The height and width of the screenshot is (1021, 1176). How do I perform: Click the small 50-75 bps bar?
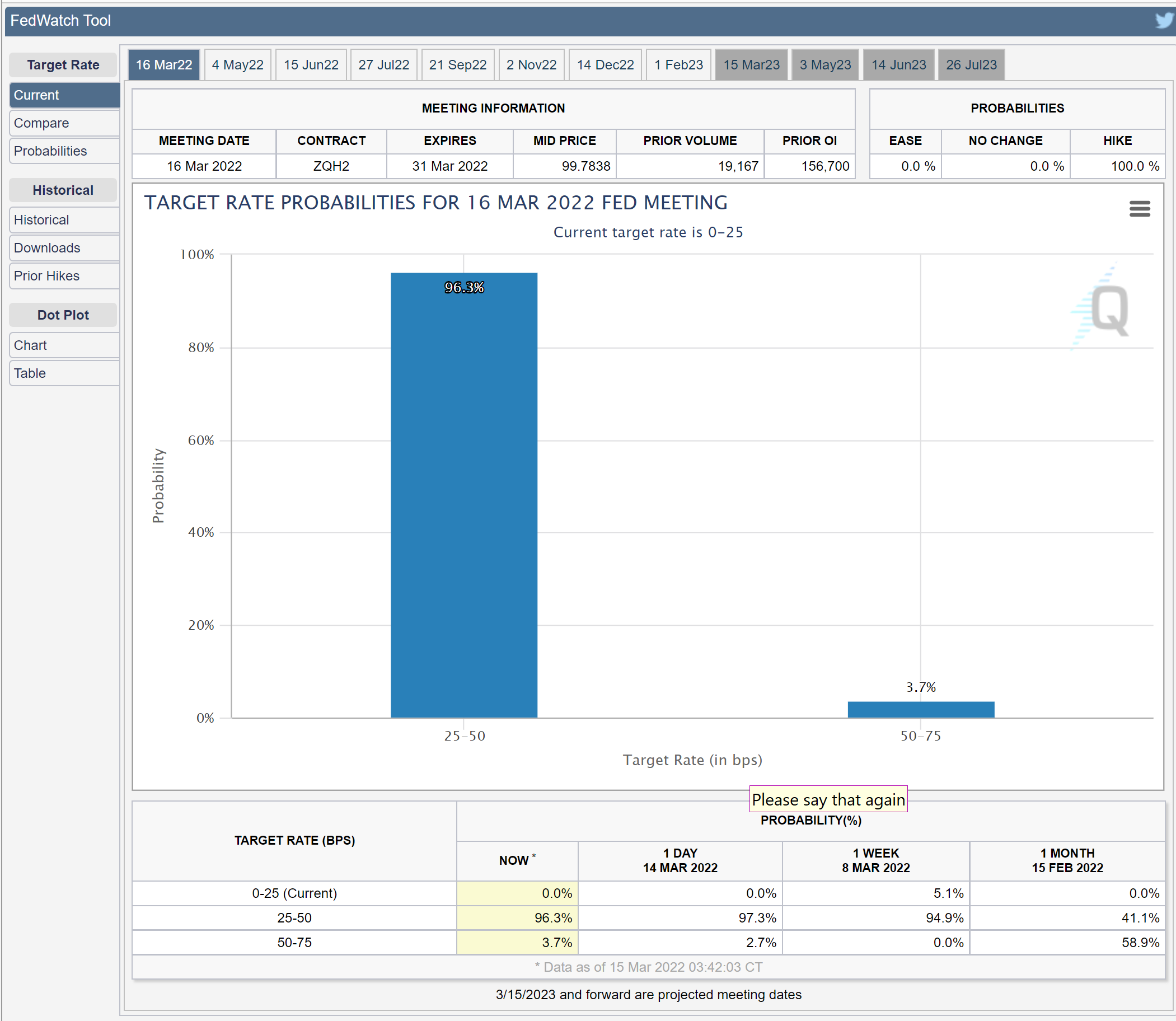pos(921,709)
